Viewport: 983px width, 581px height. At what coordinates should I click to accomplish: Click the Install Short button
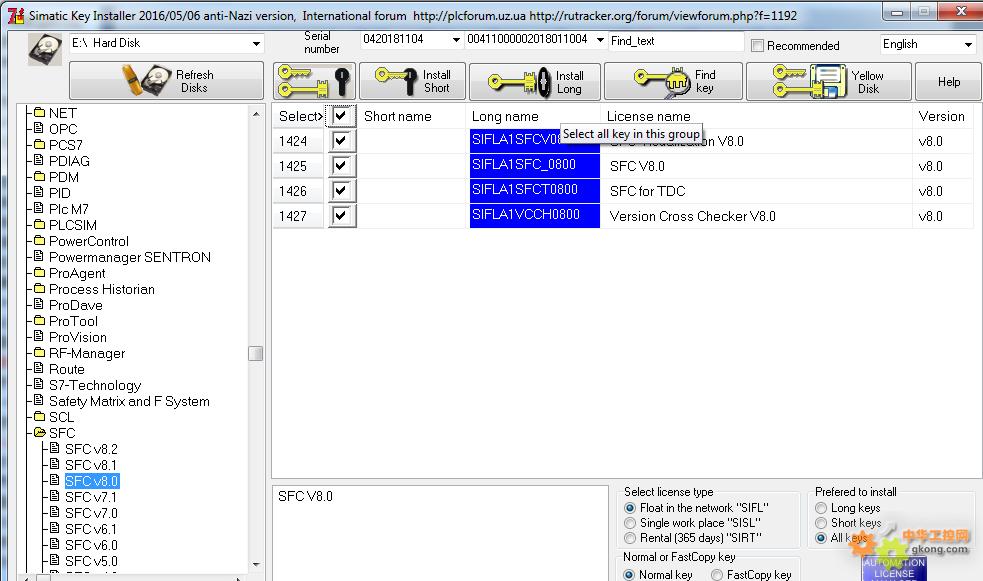413,81
